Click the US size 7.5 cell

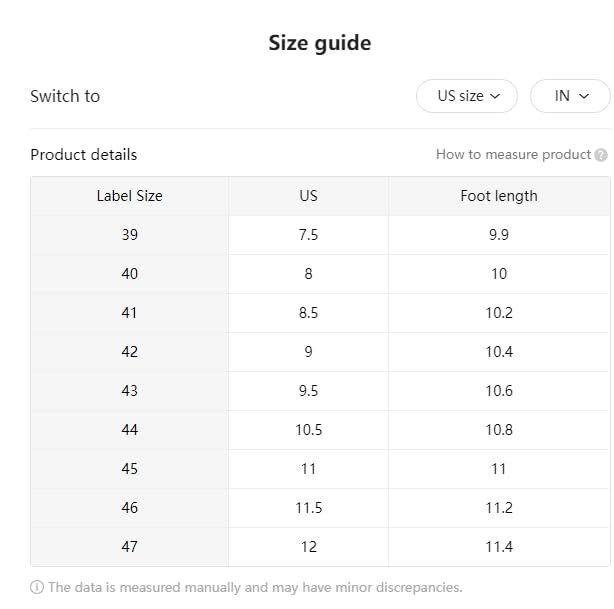(x=308, y=235)
